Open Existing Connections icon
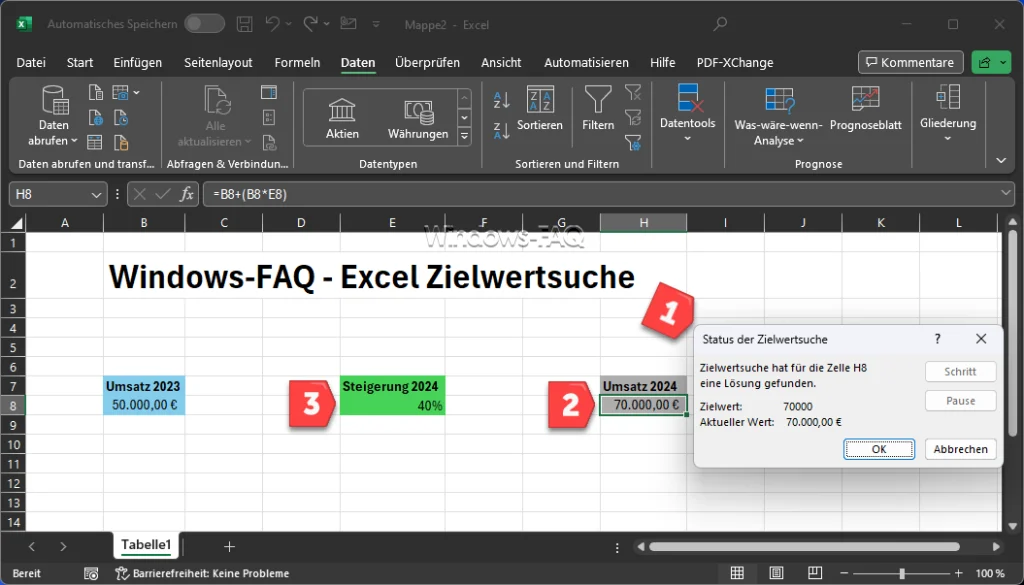 pos(121,142)
